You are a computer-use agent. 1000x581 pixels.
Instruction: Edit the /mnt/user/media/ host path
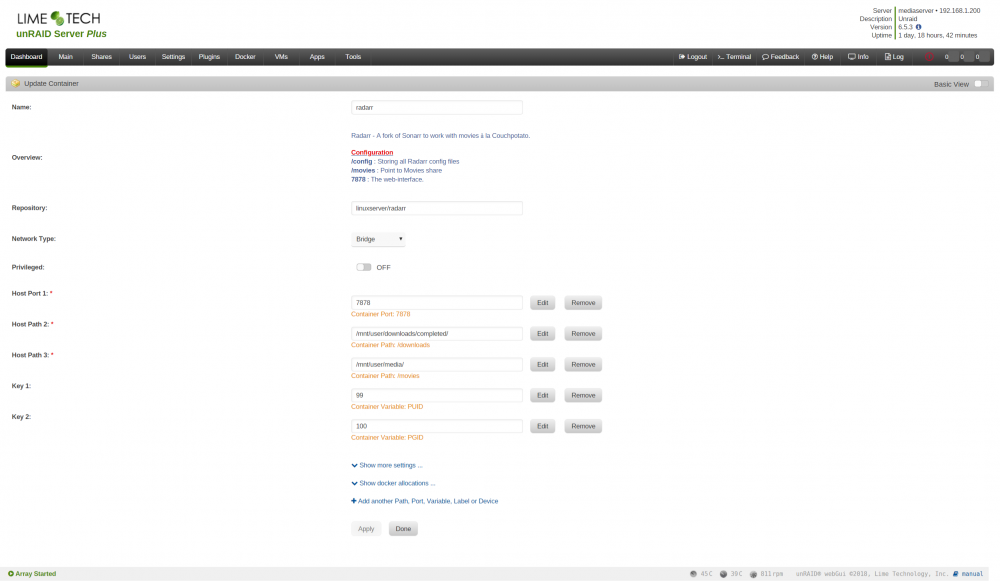tap(543, 365)
